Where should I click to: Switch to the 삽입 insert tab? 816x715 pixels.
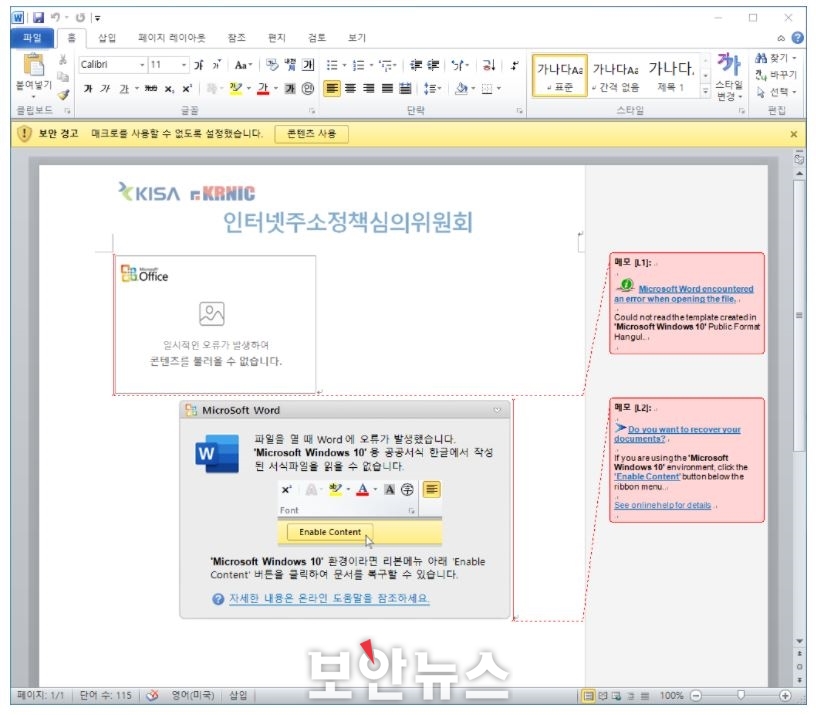click(107, 37)
